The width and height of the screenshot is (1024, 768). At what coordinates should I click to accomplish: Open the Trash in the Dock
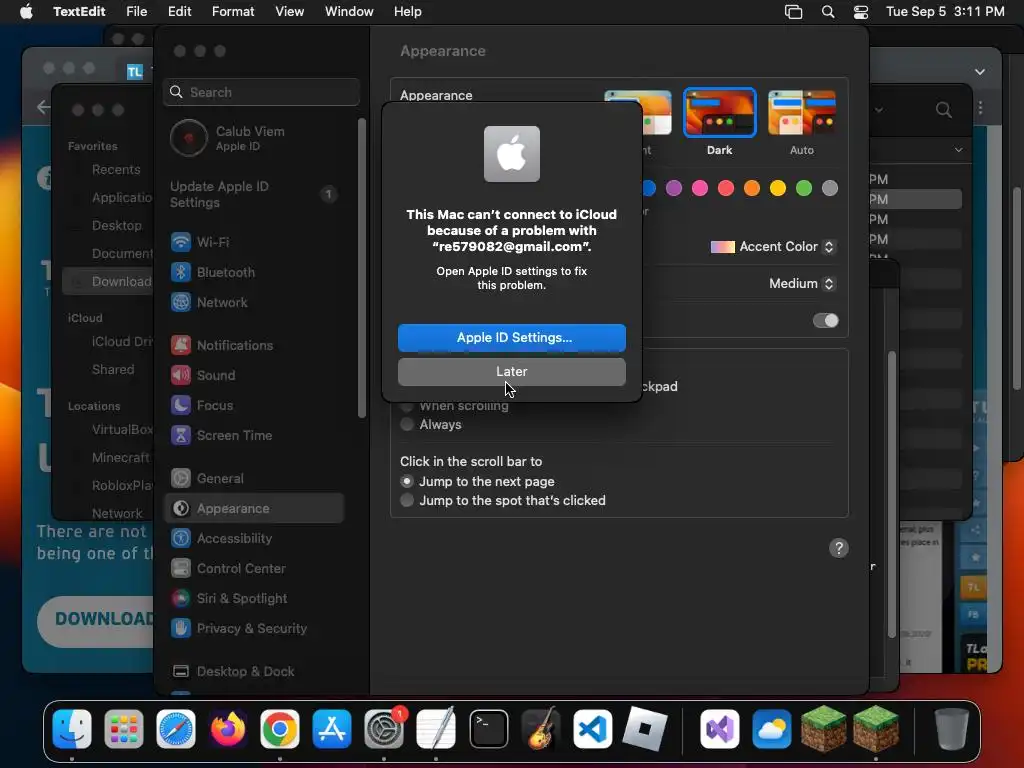pos(952,729)
